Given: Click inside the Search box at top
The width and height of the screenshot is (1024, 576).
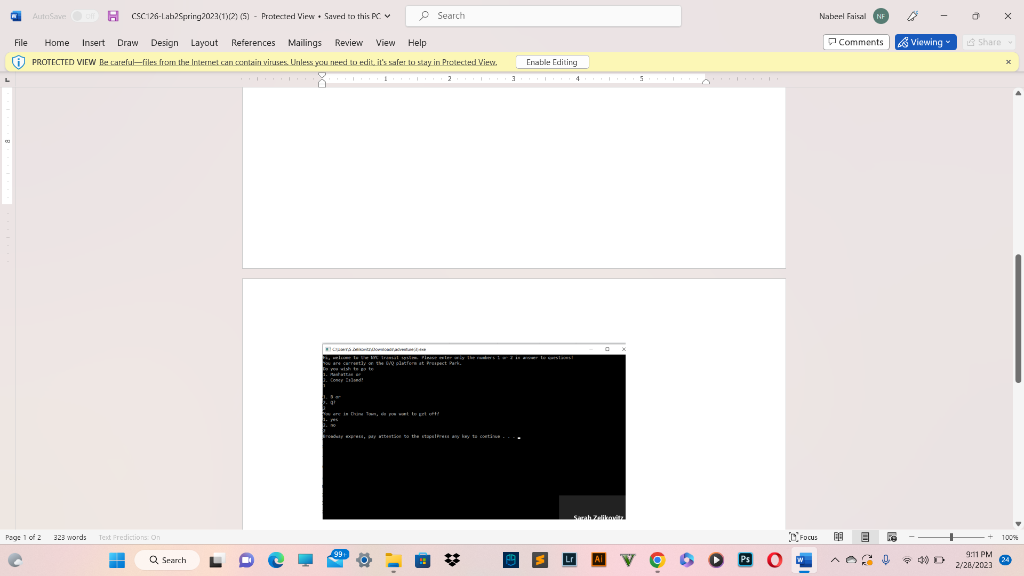Looking at the screenshot, I should click(543, 15).
